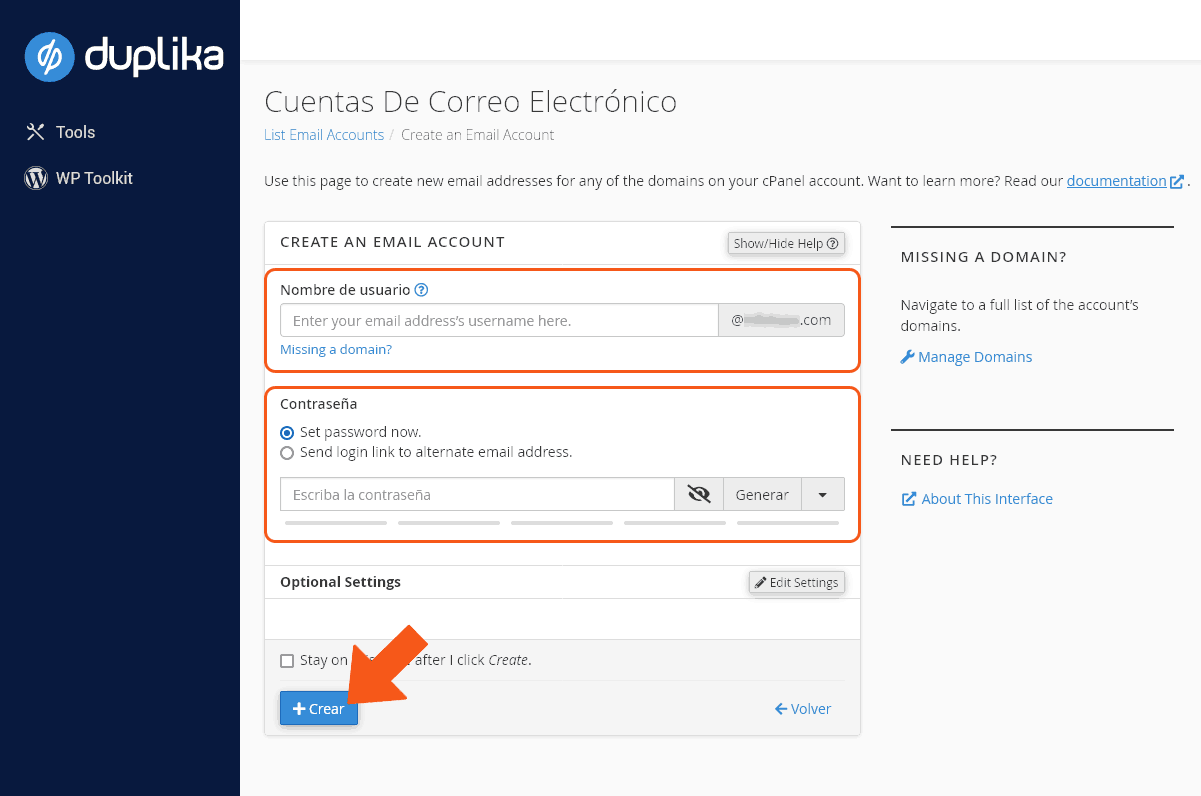Toggle password visibility eye icon
Viewport: 1201px width, 796px height.
(x=699, y=494)
